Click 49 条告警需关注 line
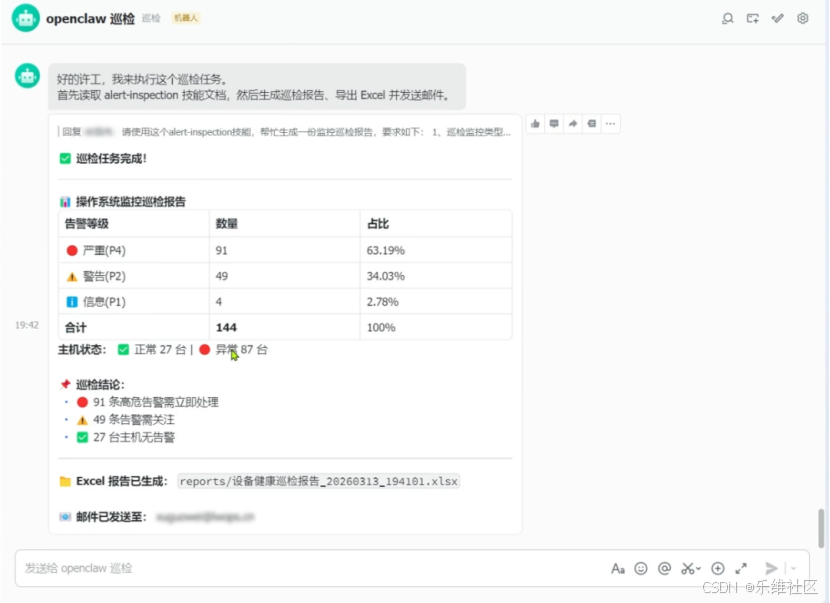The image size is (830, 603). click(134, 420)
